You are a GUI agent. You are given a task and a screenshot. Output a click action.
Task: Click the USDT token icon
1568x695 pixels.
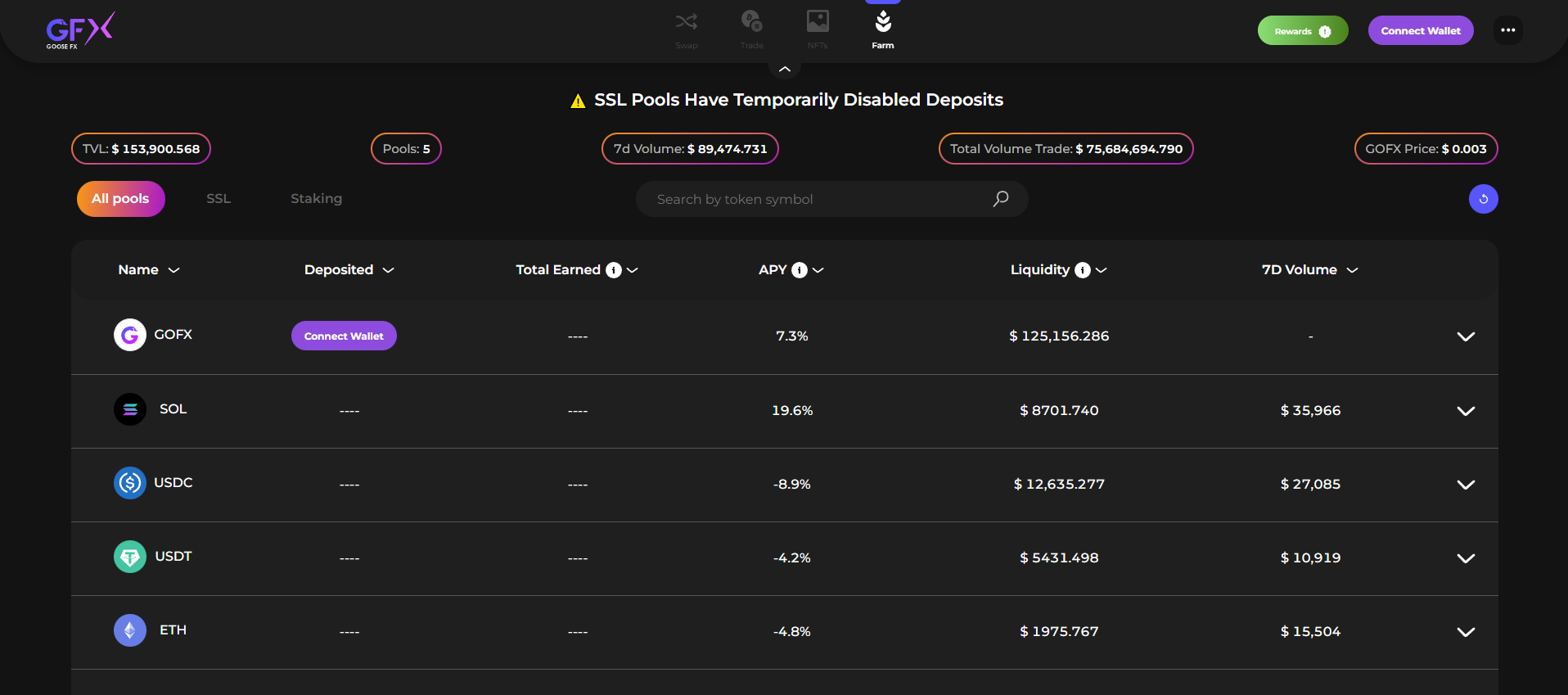[x=130, y=557]
